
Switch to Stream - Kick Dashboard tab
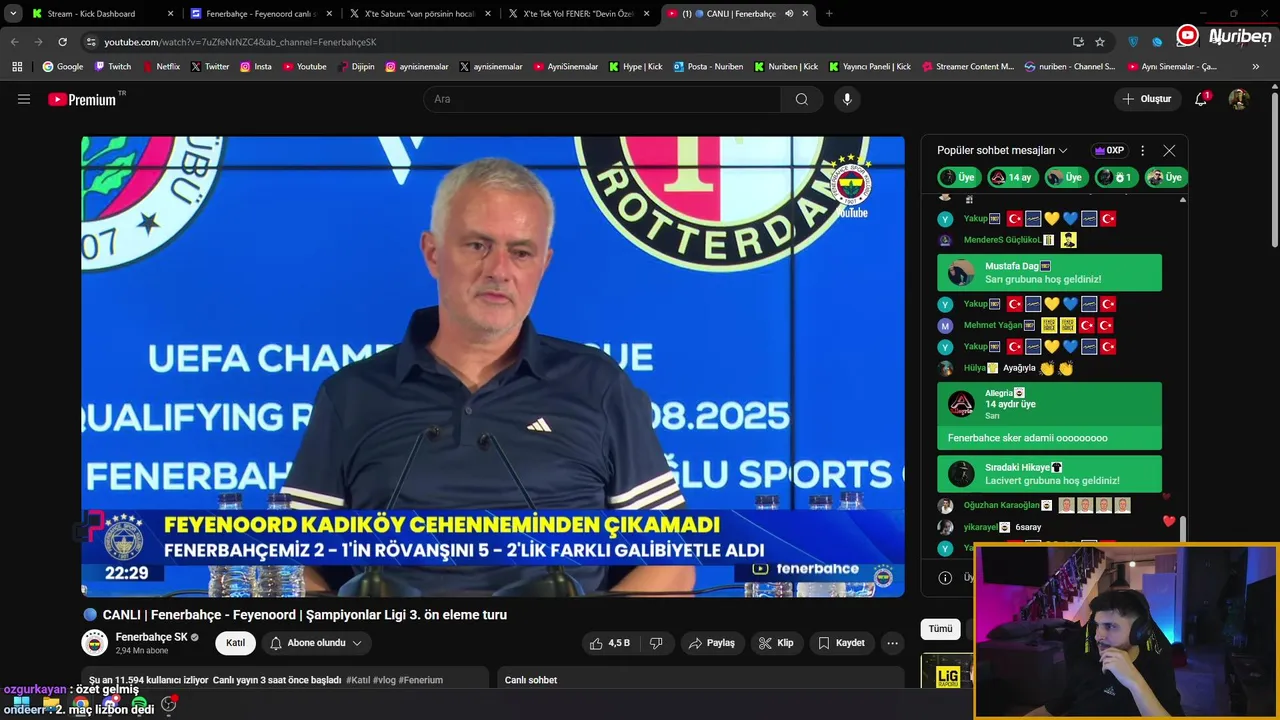(102, 14)
